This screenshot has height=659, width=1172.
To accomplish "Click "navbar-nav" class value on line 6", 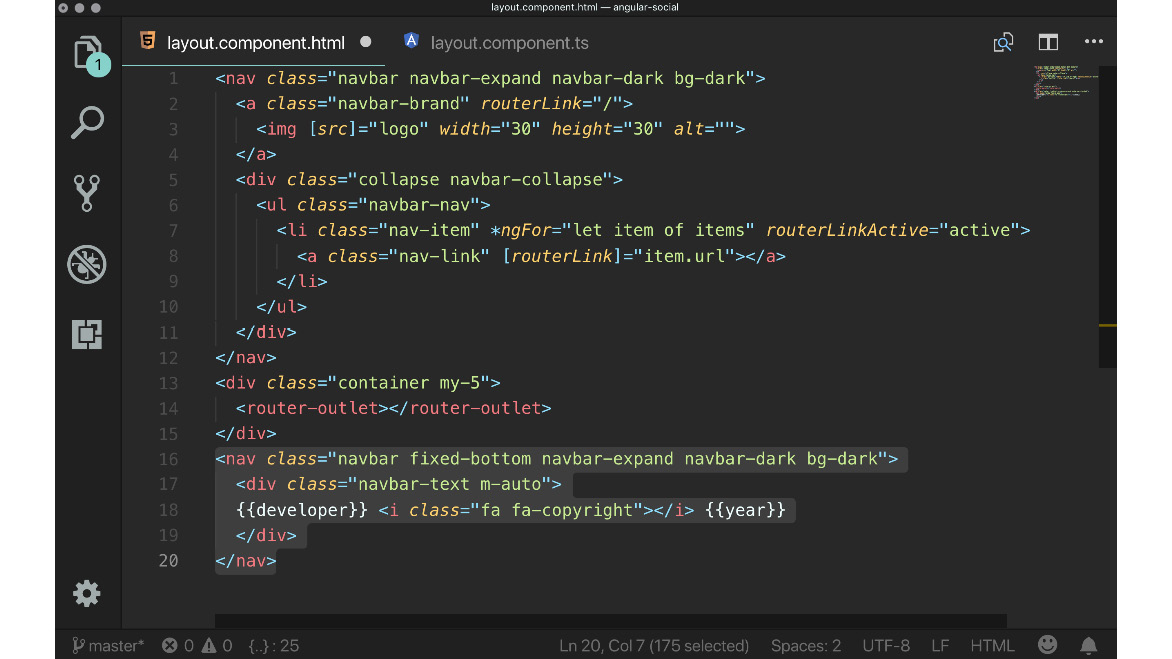I will [x=419, y=205].
